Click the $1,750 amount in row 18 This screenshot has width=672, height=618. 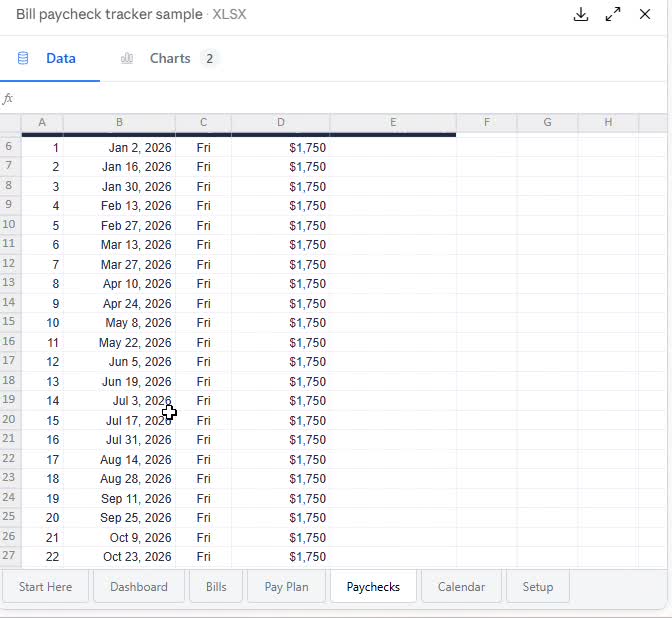pyautogui.click(x=280, y=382)
